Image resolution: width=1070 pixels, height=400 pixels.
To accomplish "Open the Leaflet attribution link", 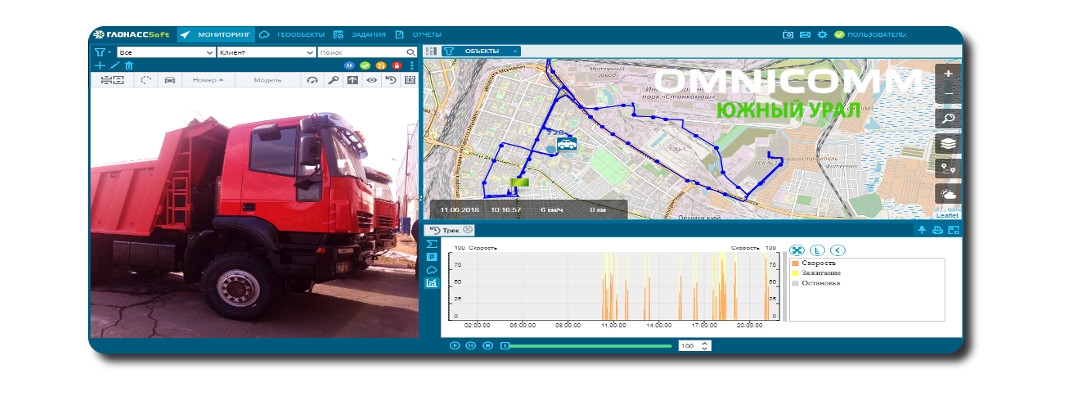I will coord(947,216).
